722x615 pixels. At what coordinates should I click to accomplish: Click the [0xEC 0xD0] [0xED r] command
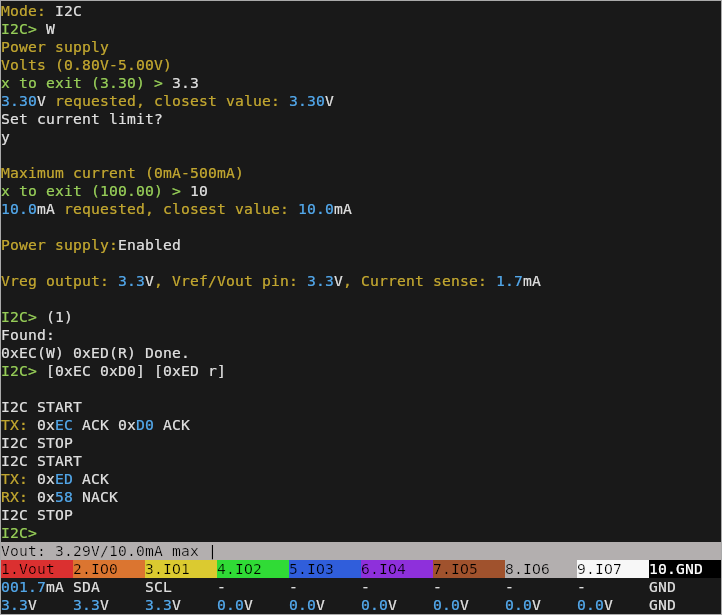tap(136, 371)
